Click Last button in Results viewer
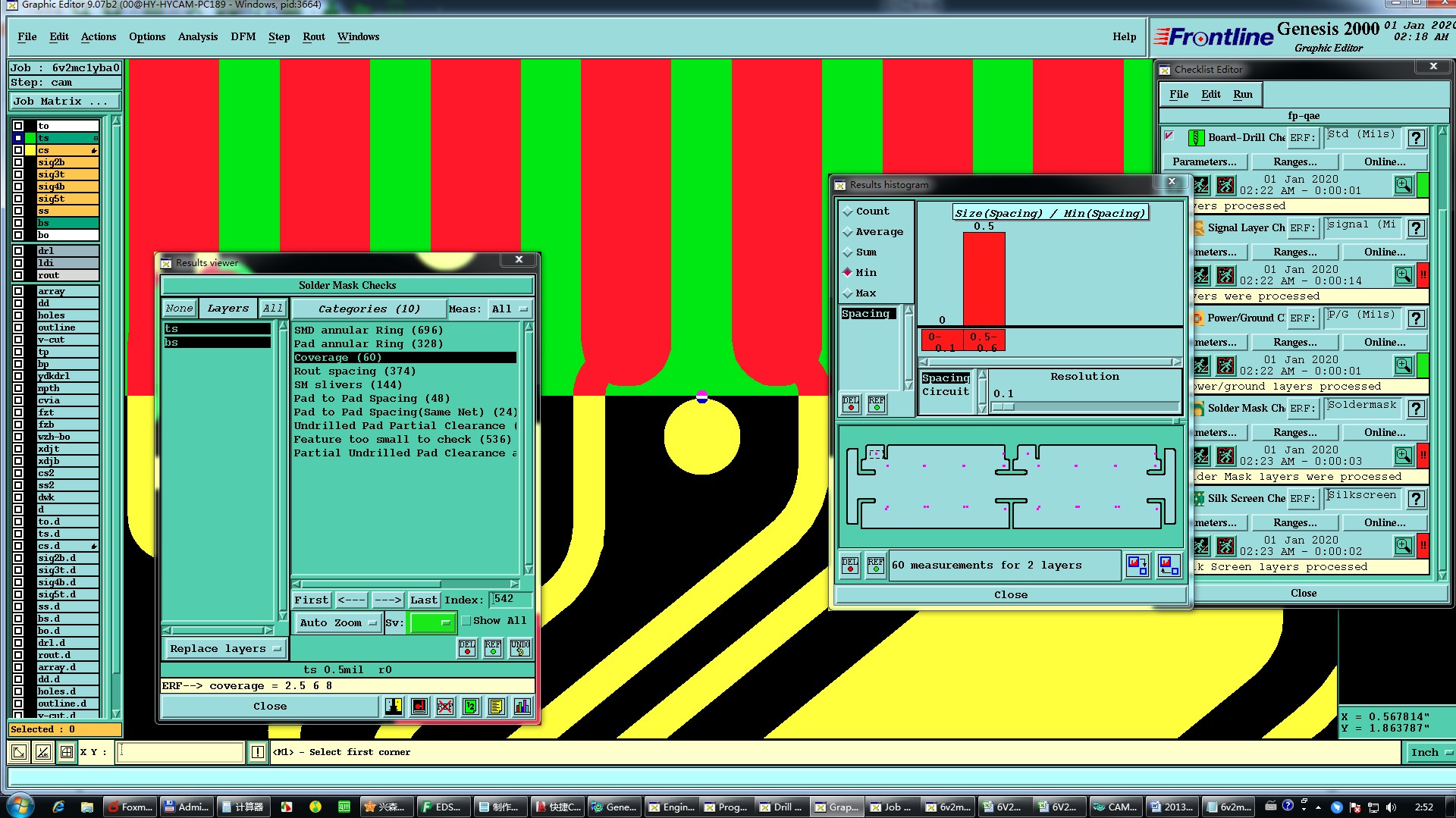1456x818 pixels. (x=423, y=600)
